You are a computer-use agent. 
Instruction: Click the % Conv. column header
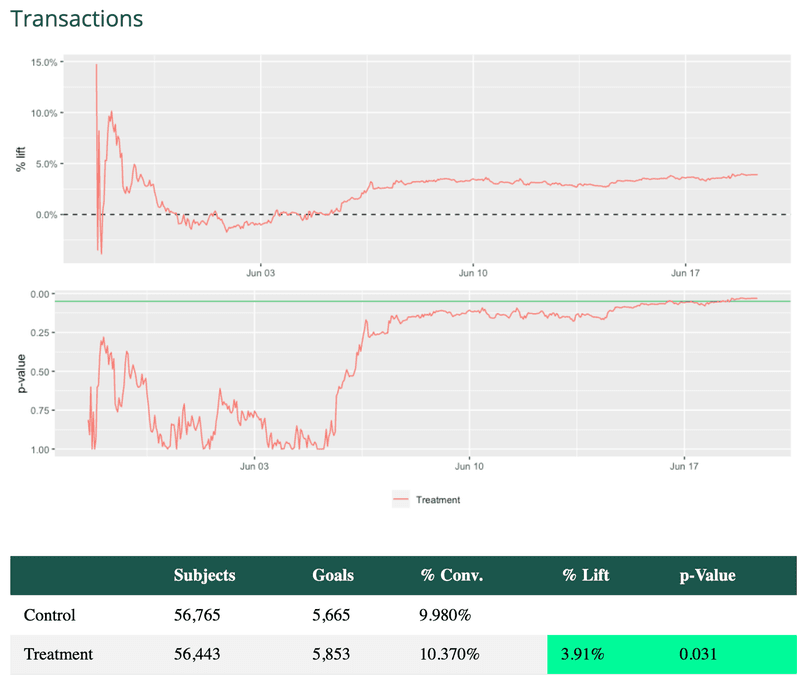(x=451, y=575)
